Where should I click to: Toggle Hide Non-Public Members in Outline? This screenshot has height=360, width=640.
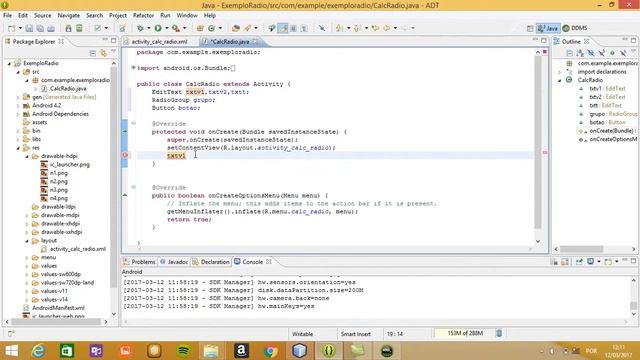pos(612,53)
